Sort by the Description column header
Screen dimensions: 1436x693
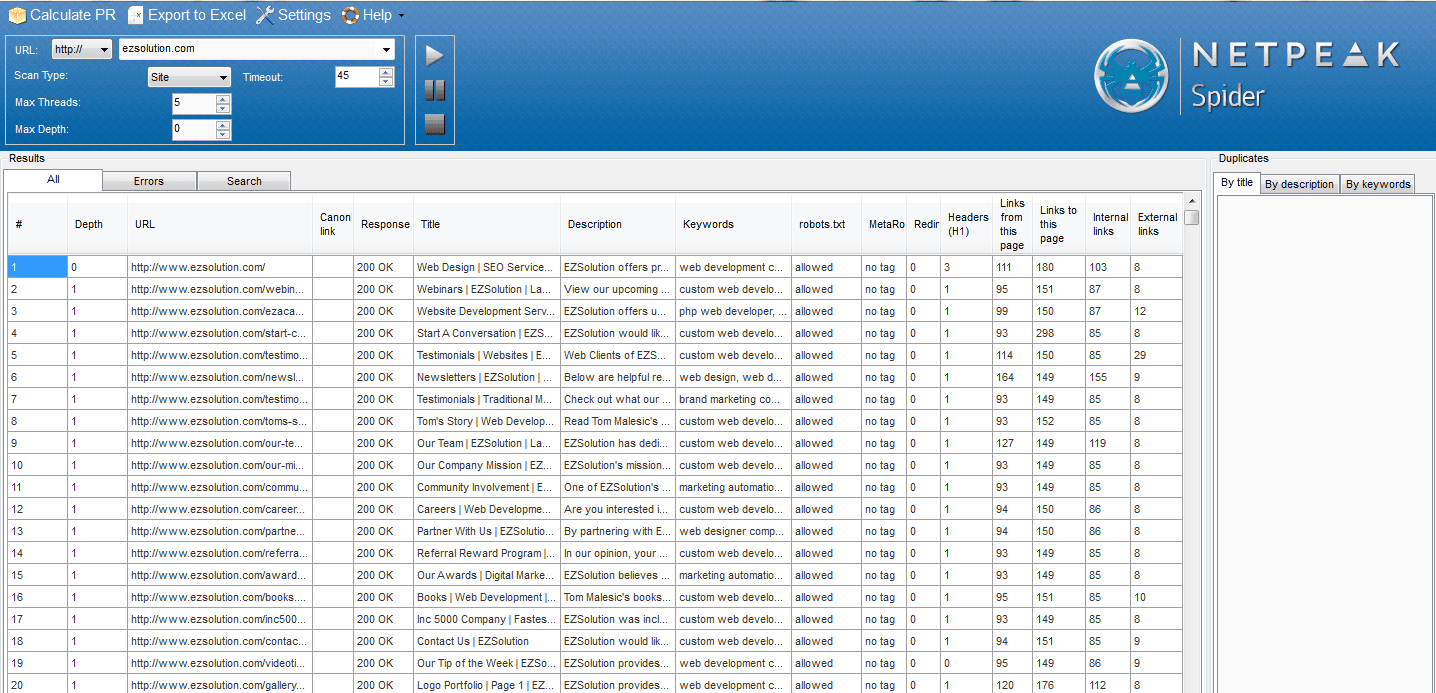click(618, 224)
